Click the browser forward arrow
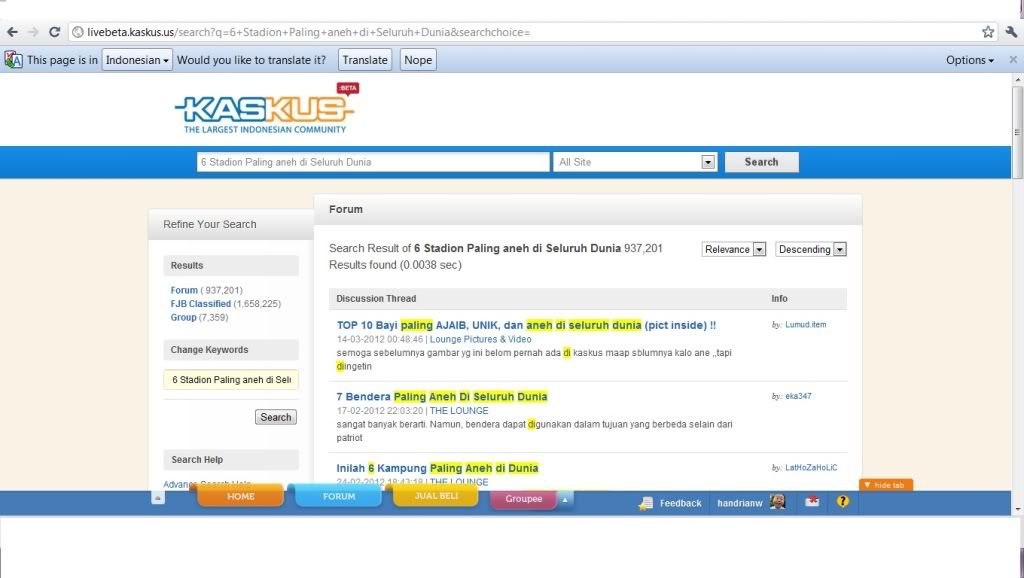Viewport: 1024px width, 578px height. pyautogui.click(x=33, y=32)
